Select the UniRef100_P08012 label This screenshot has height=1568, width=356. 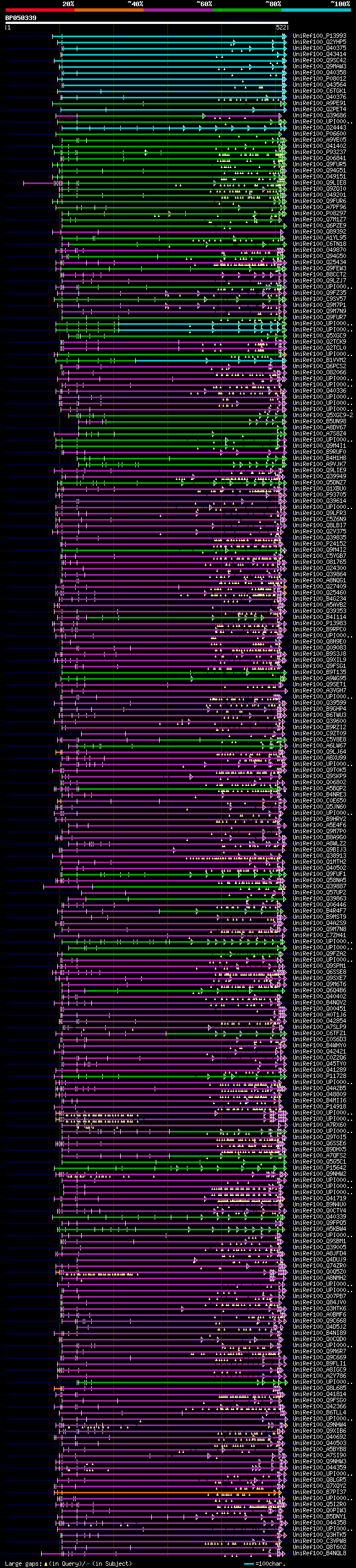point(319,78)
